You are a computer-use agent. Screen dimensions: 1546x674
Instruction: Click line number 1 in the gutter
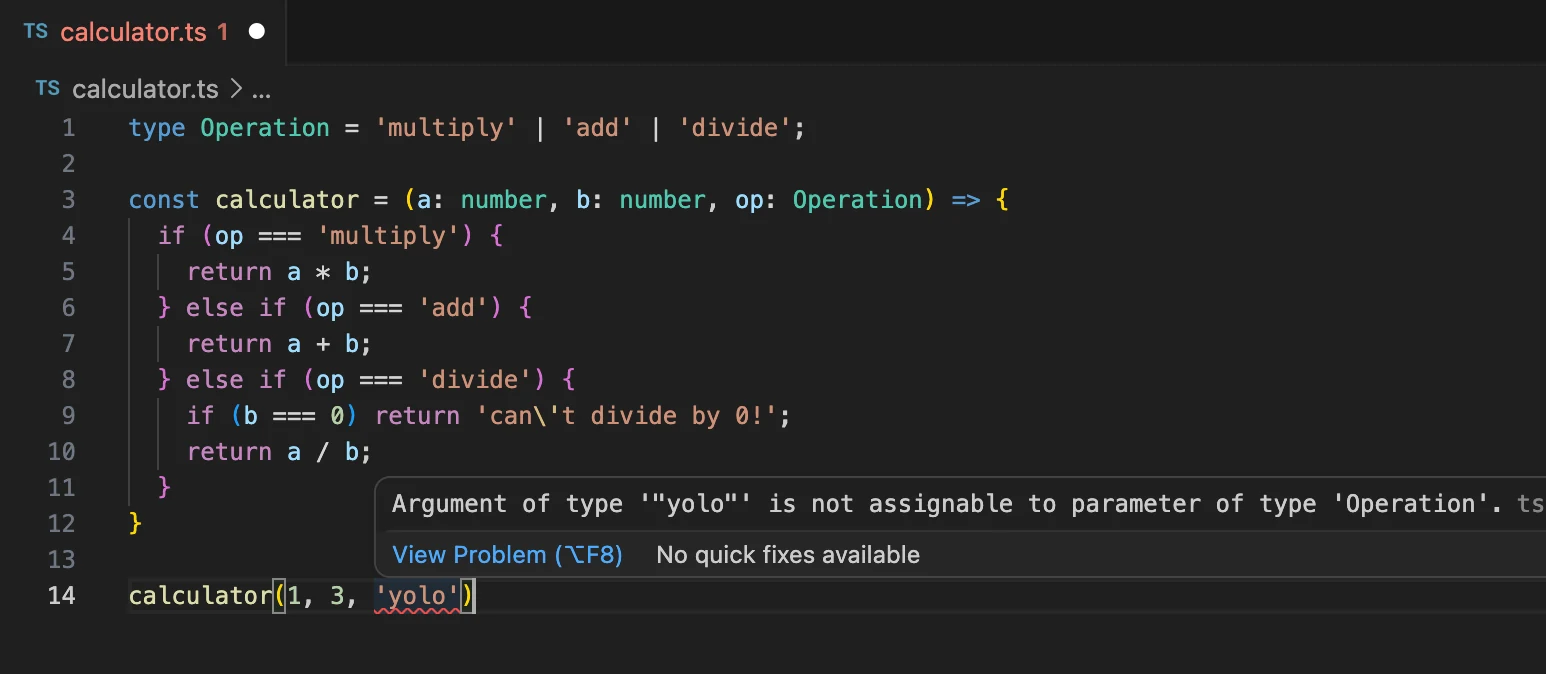pyautogui.click(x=68, y=128)
